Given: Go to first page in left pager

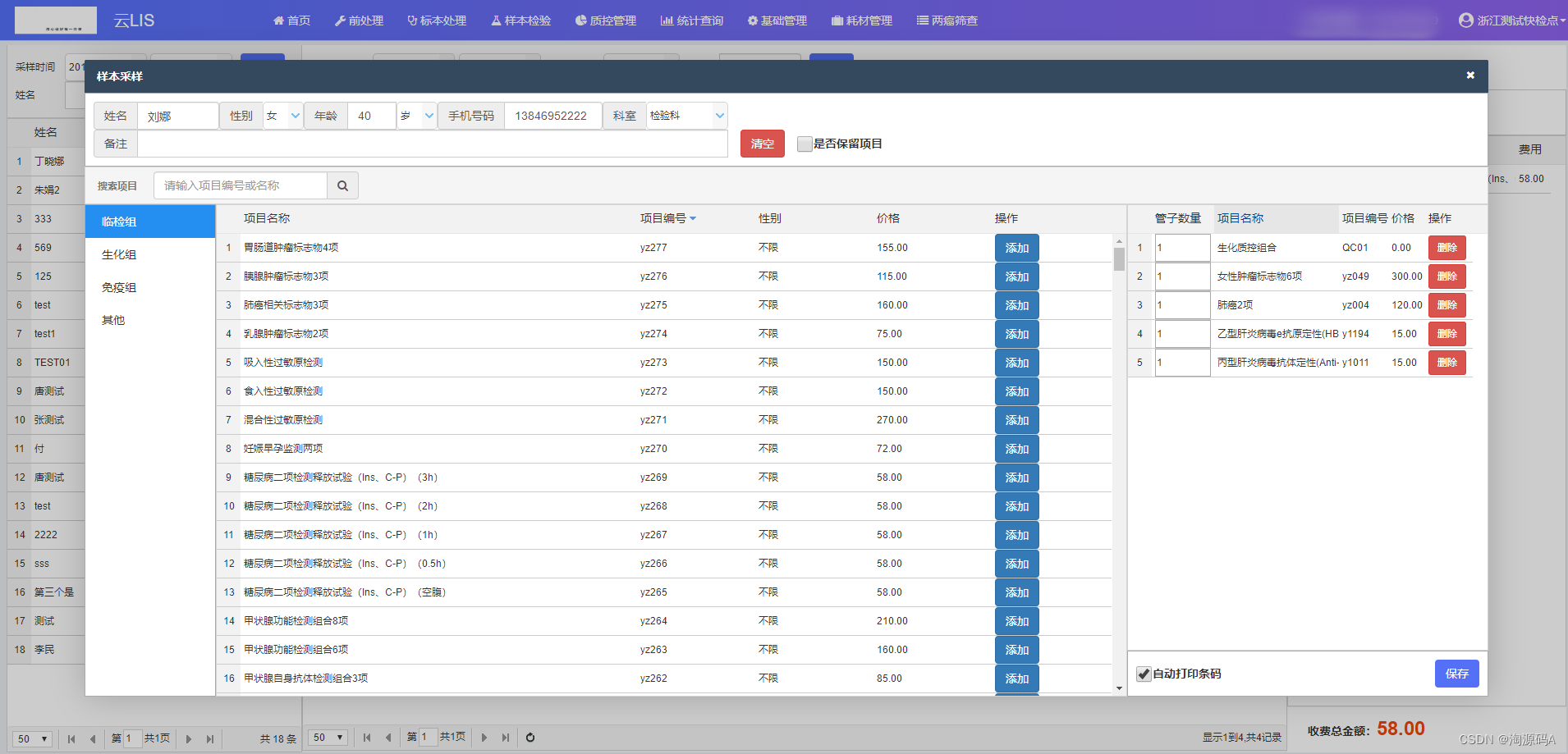Looking at the screenshot, I should (71, 738).
